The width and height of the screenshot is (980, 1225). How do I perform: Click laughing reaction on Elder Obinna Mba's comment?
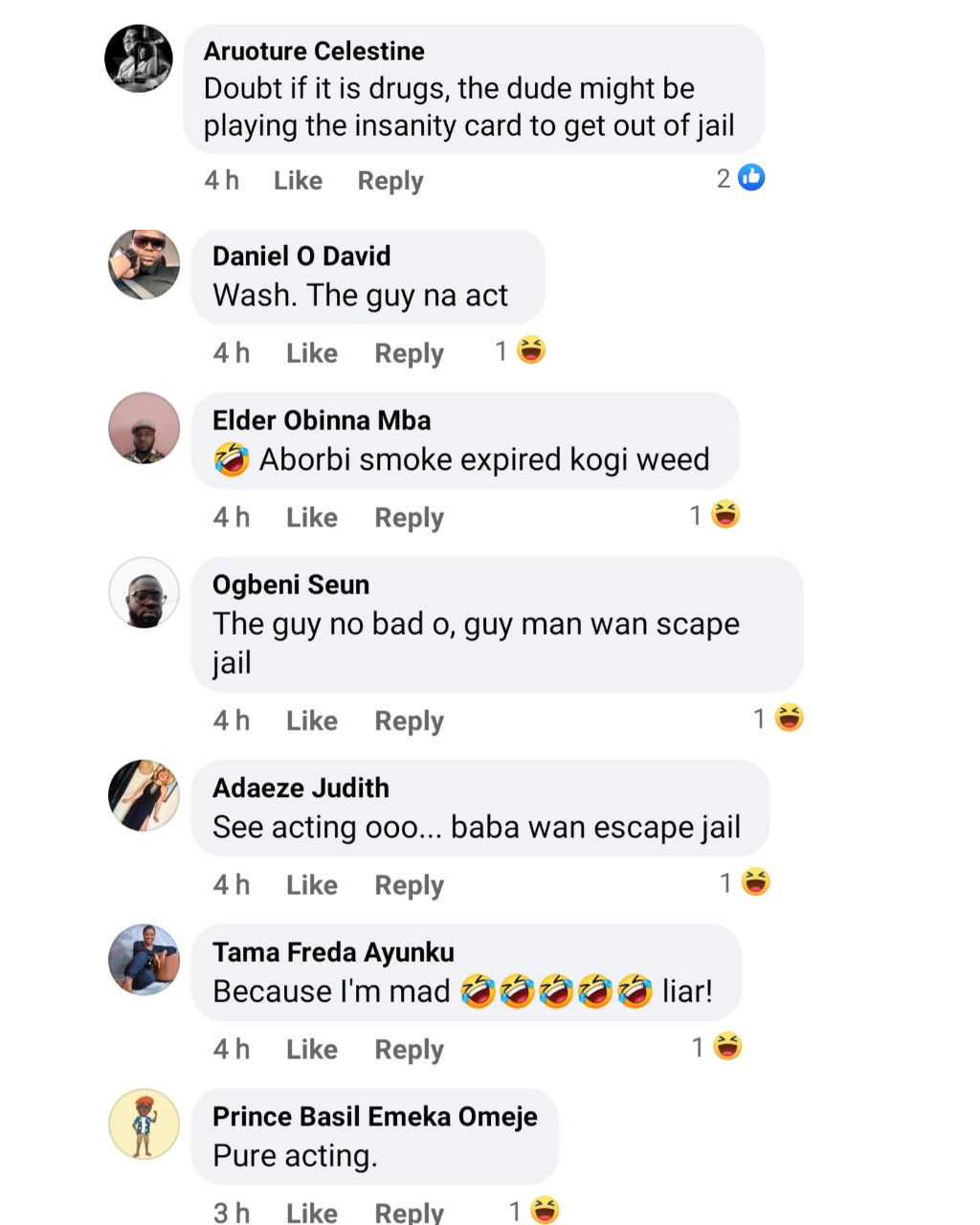click(726, 516)
